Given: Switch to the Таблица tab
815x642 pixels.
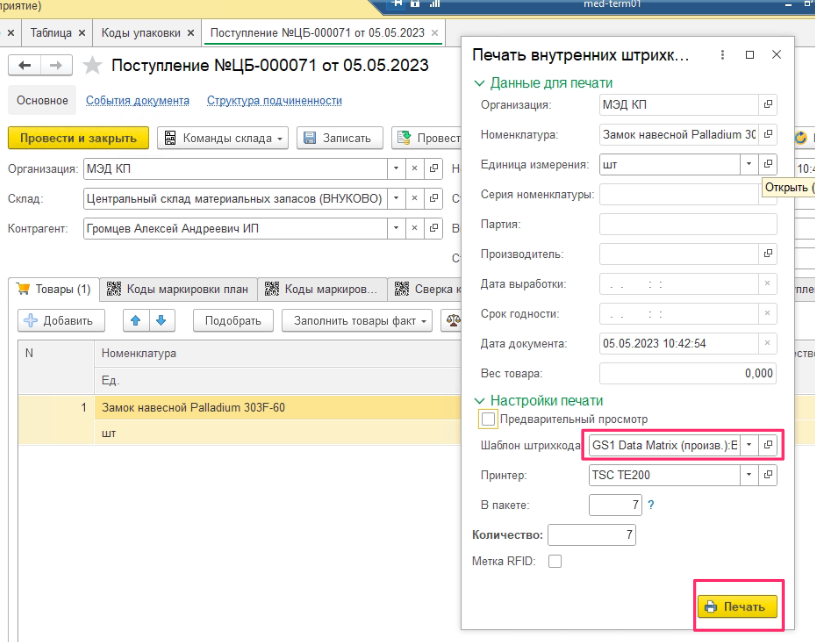Looking at the screenshot, I should pos(51,33).
